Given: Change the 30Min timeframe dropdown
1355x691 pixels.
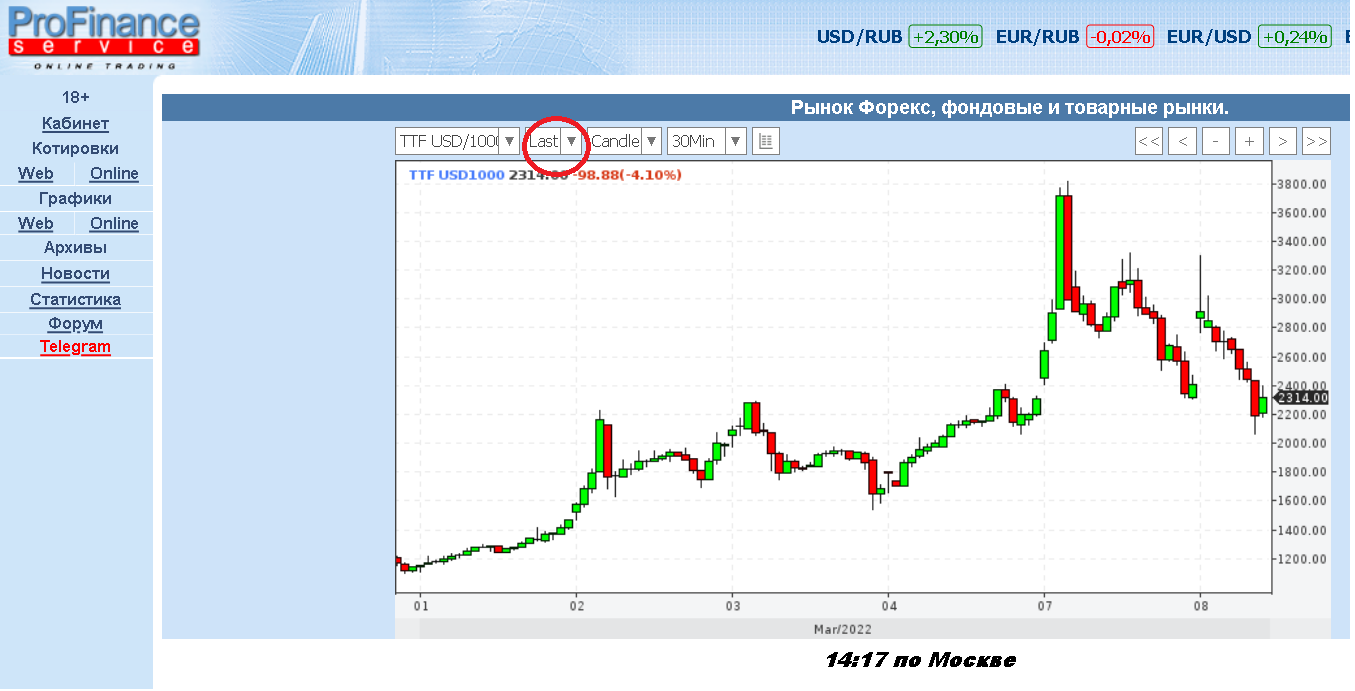Looking at the screenshot, I should coord(706,141).
